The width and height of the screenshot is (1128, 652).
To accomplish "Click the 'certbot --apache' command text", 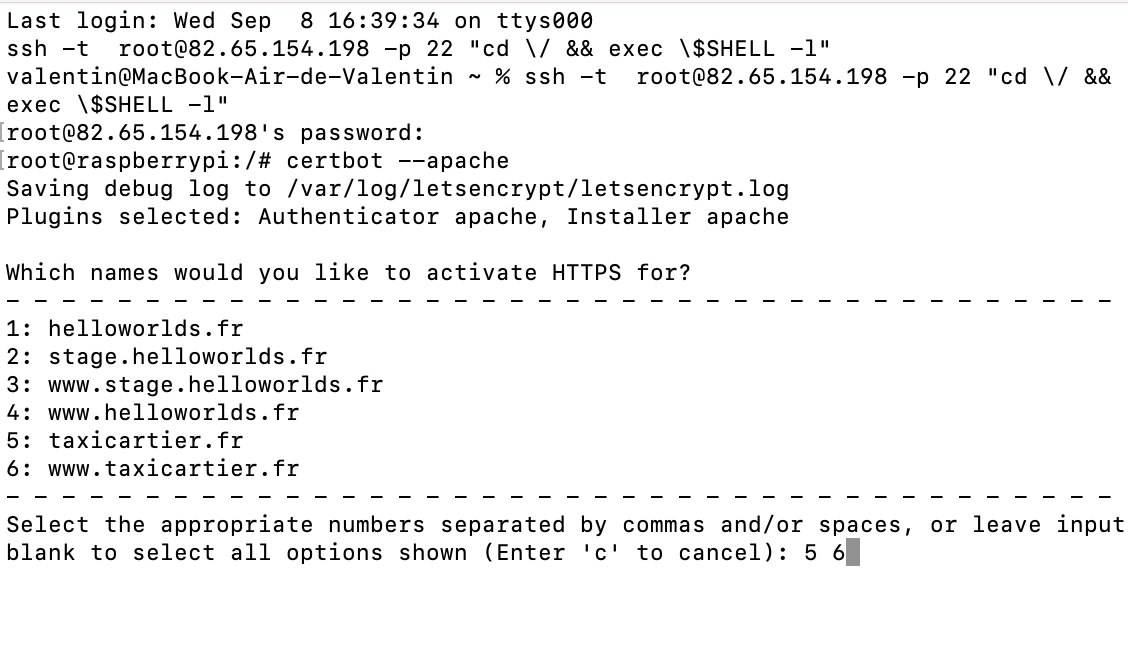I will click(x=398, y=160).
